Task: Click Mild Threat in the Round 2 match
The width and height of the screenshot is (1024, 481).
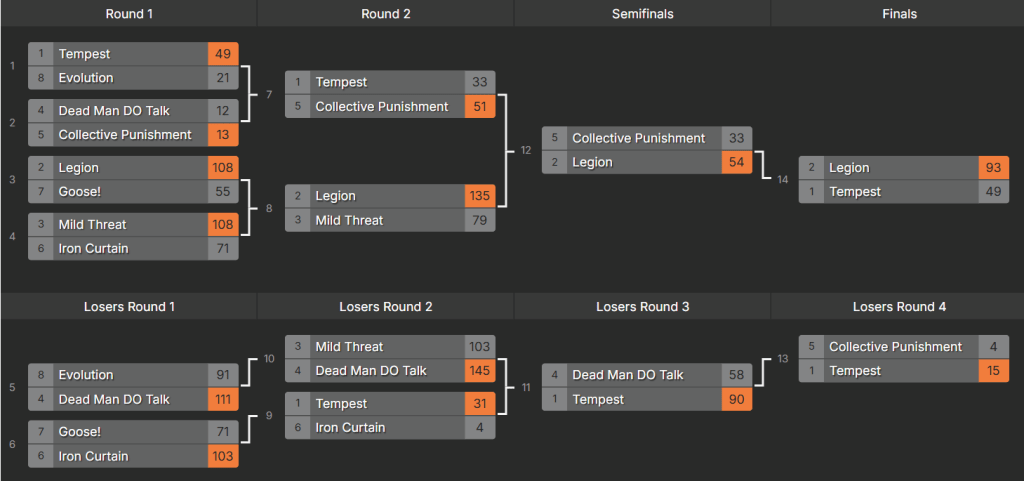Action: point(349,220)
